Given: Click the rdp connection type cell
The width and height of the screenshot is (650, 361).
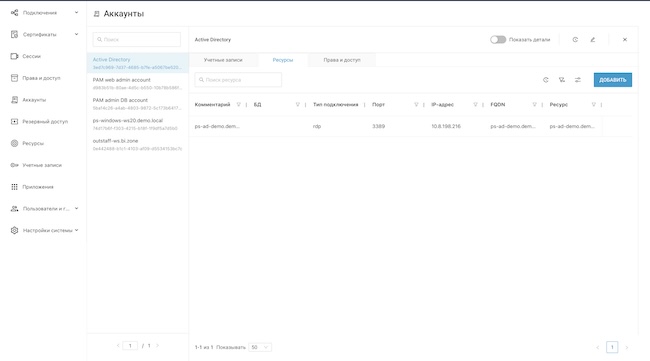Looking at the screenshot, I should [x=317, y=126].
